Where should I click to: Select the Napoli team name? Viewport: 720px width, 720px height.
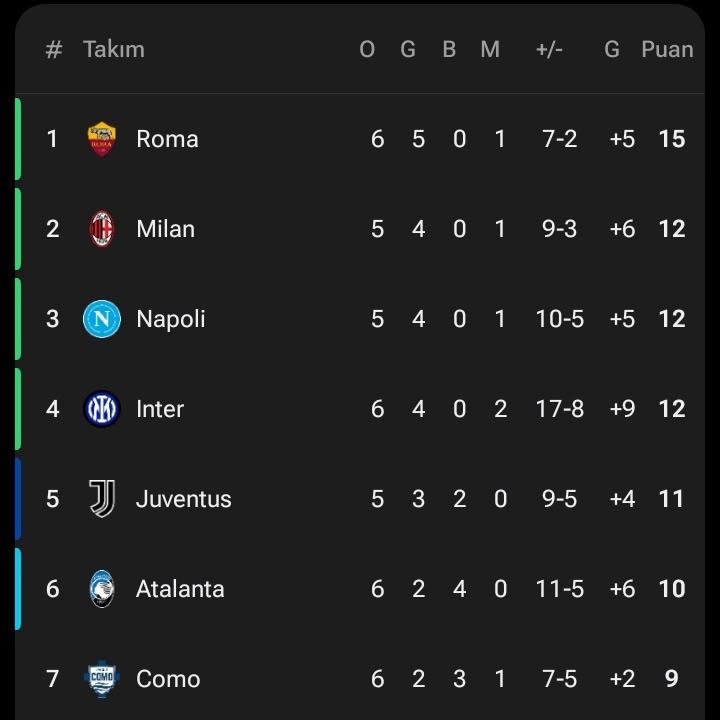[170, 319]
